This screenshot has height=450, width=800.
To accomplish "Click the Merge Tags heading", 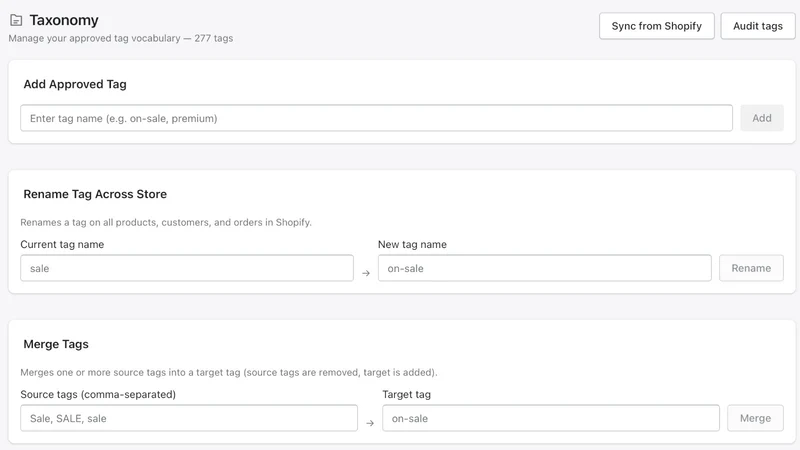I will [x=56, y=344].
